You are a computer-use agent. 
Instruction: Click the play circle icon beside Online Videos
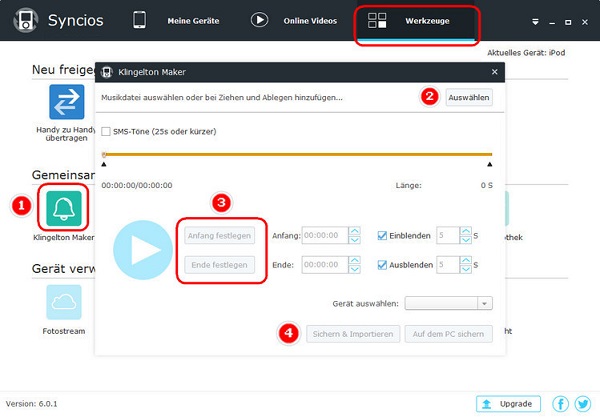point(259,20)
